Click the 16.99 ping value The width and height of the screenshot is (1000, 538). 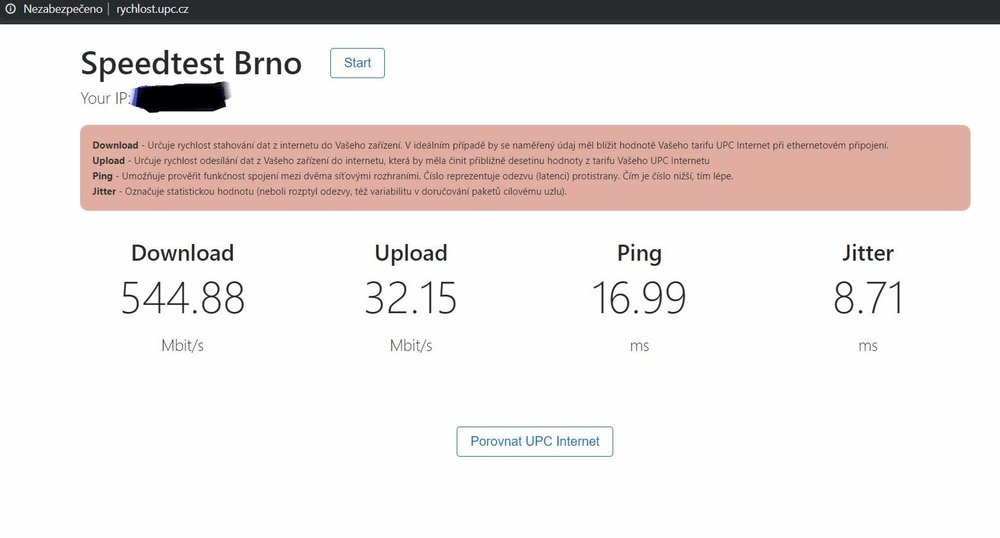(x=639, y=298)
